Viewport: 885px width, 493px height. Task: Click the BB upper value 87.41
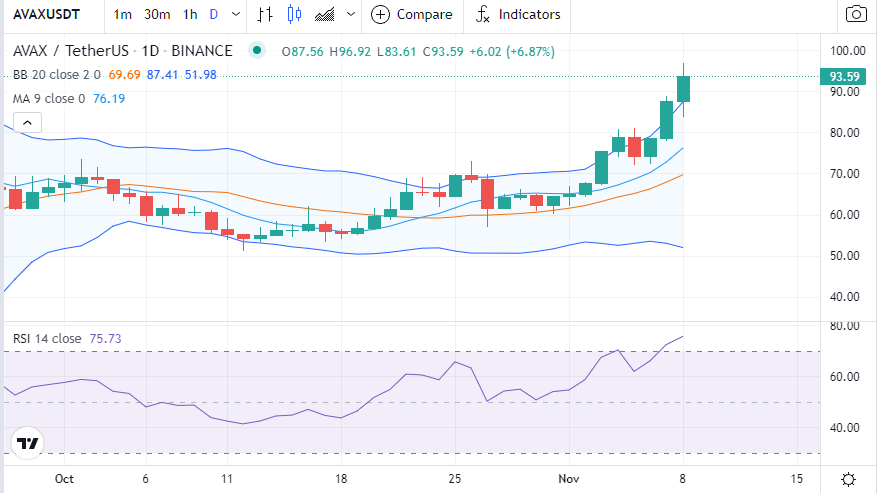pos(163,75)
